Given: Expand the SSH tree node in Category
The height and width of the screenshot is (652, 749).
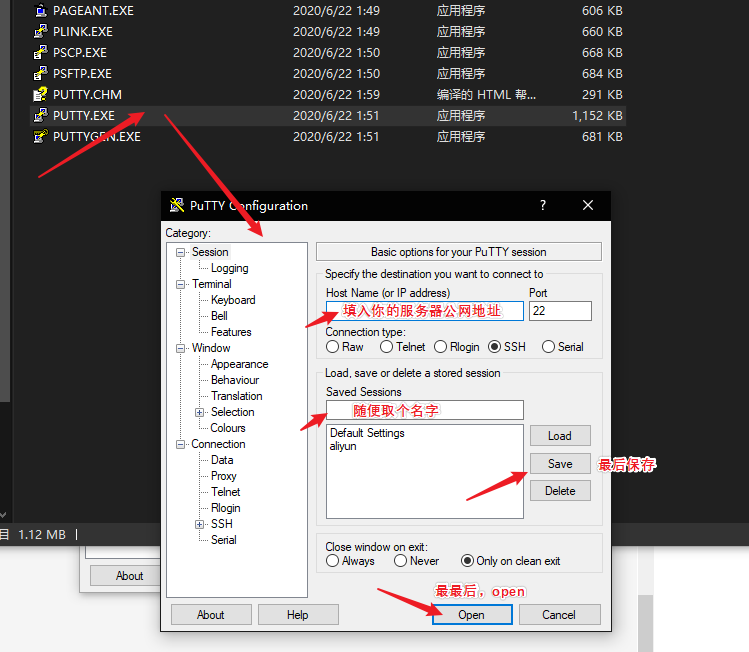Looking at the screenshot, I should [200, 524].
